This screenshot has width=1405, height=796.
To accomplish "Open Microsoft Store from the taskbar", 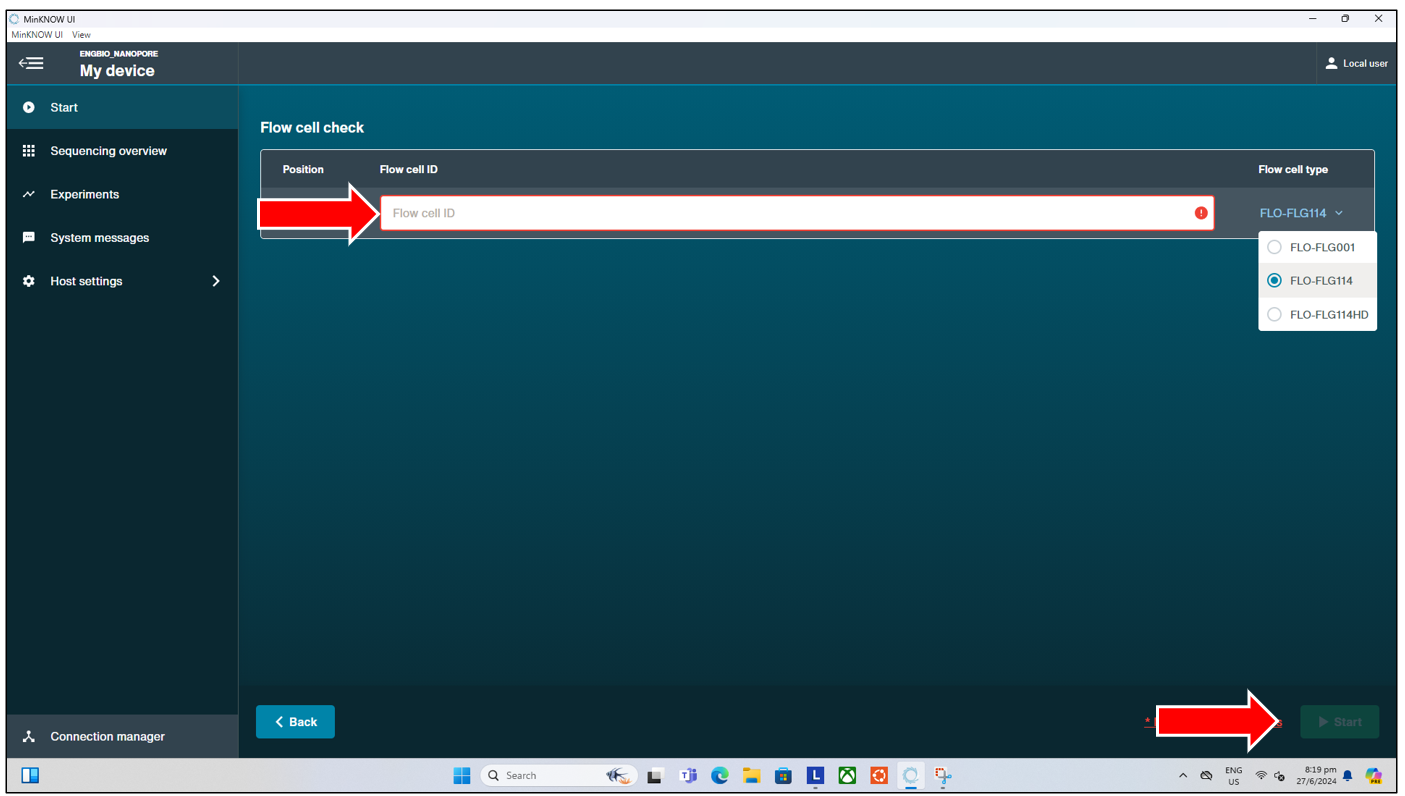I will tap(783, 775).
